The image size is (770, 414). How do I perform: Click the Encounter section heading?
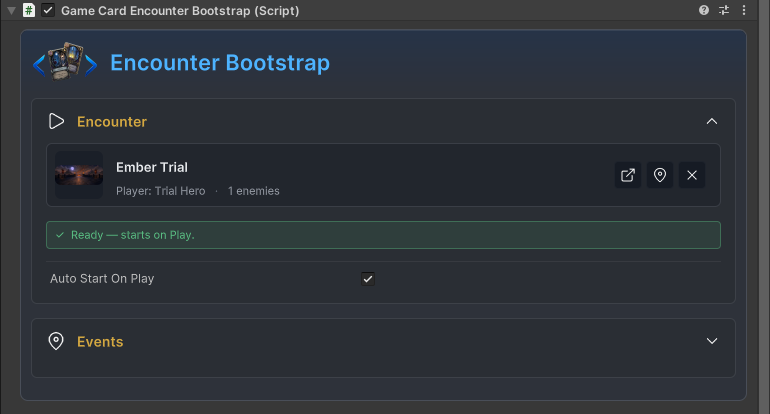pos(112,122)
